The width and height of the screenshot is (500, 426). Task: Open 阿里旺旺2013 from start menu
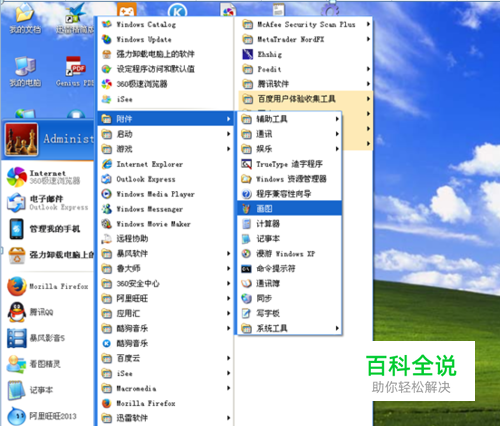49,416
